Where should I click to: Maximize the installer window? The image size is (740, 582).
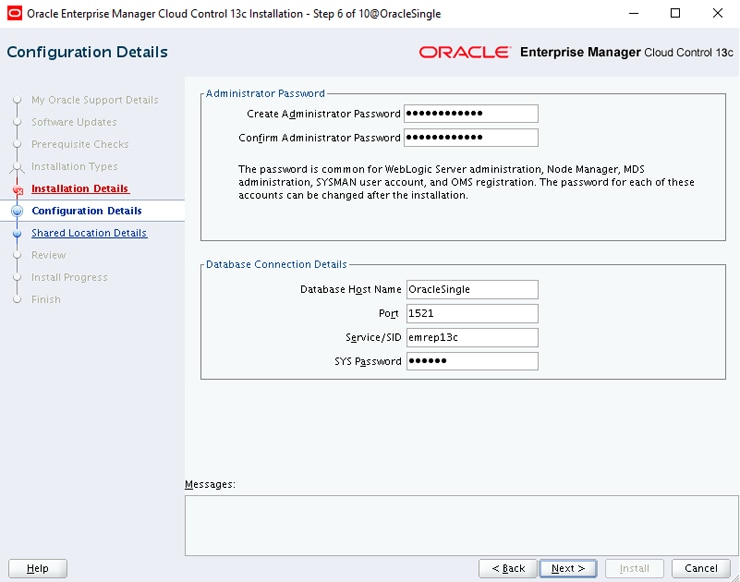tap(675, 13)
